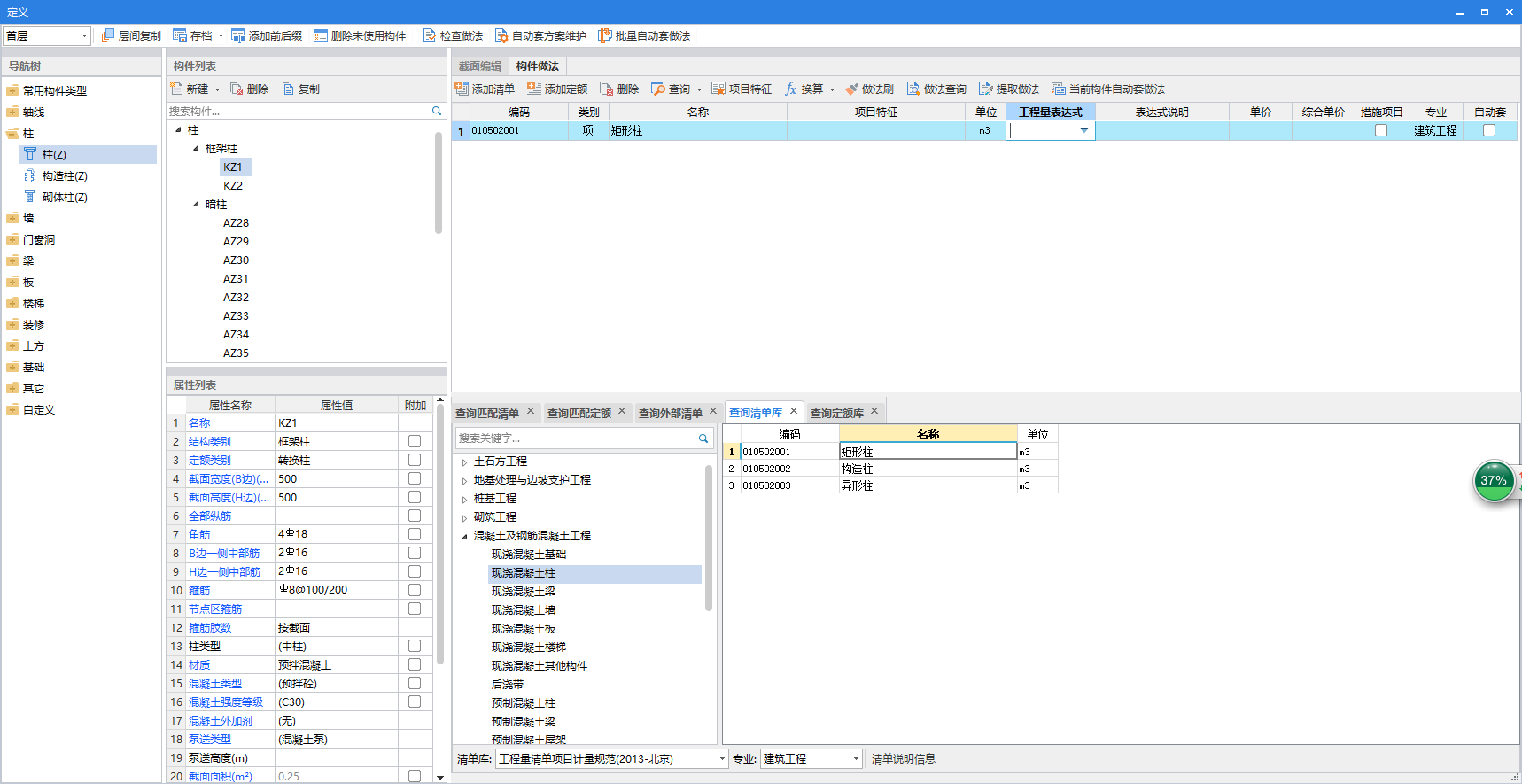Click the 37% progress indicator
This screenshot has width=1522, height=784.
click(x=1494, y=480)
